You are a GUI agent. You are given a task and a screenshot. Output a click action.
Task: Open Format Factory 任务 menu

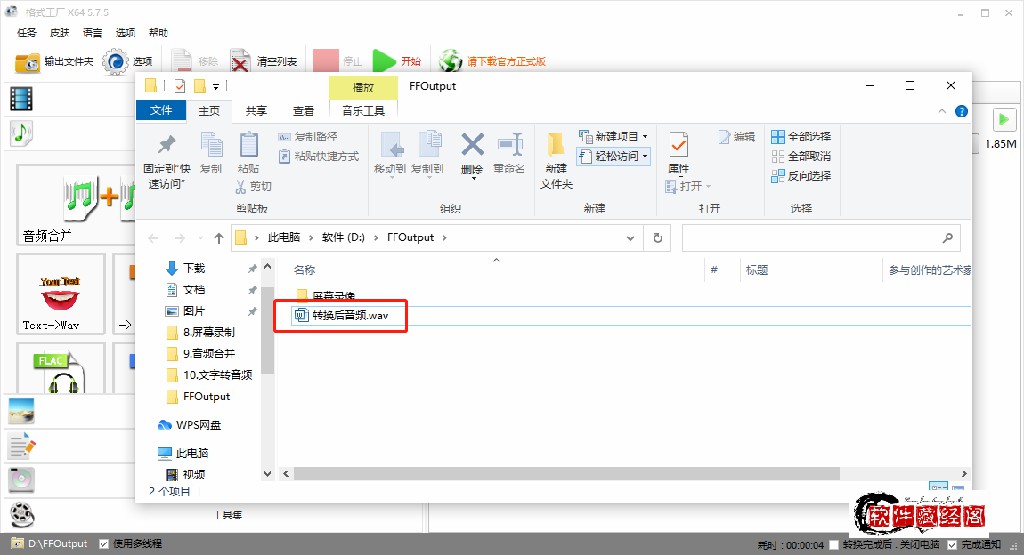27,33
